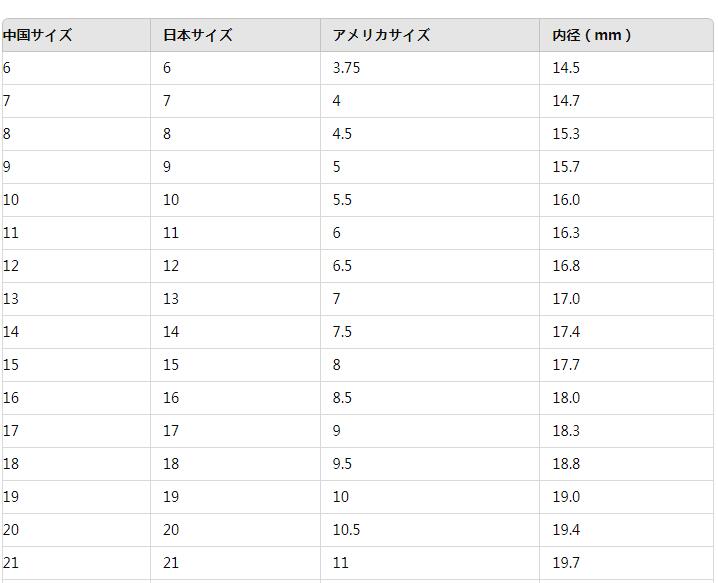The image size is (718, 583).
Task: Select the American size 6.5 cell
Action: click(342, 266)
